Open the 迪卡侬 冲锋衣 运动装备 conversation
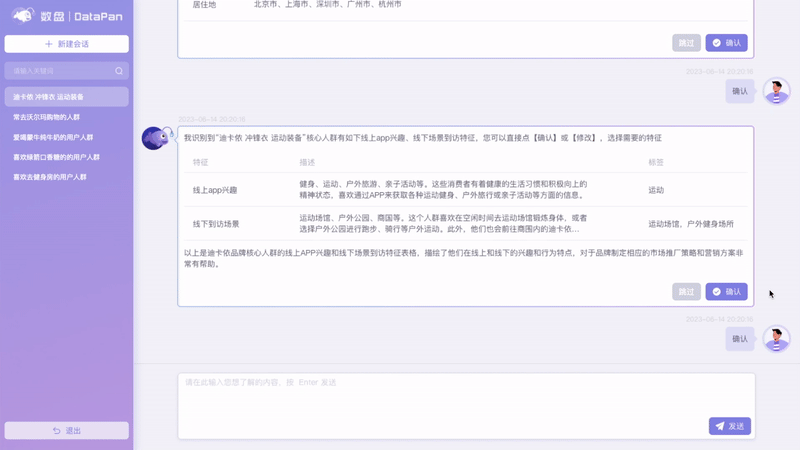Screen dimensions: 800x450 click(66, 97)
